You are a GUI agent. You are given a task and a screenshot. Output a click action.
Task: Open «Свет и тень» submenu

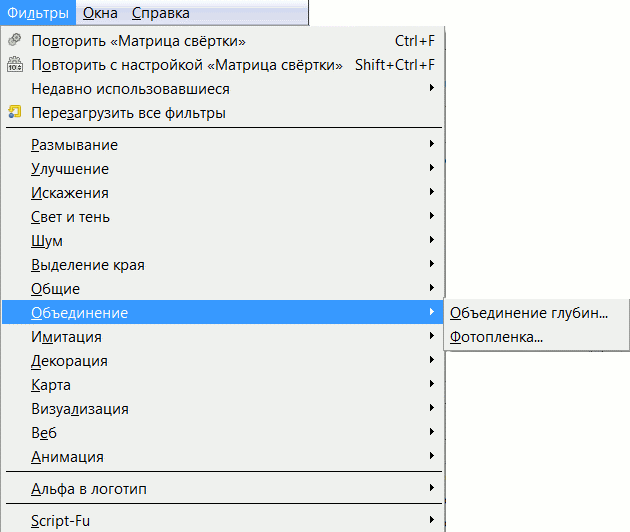[70, 217]
